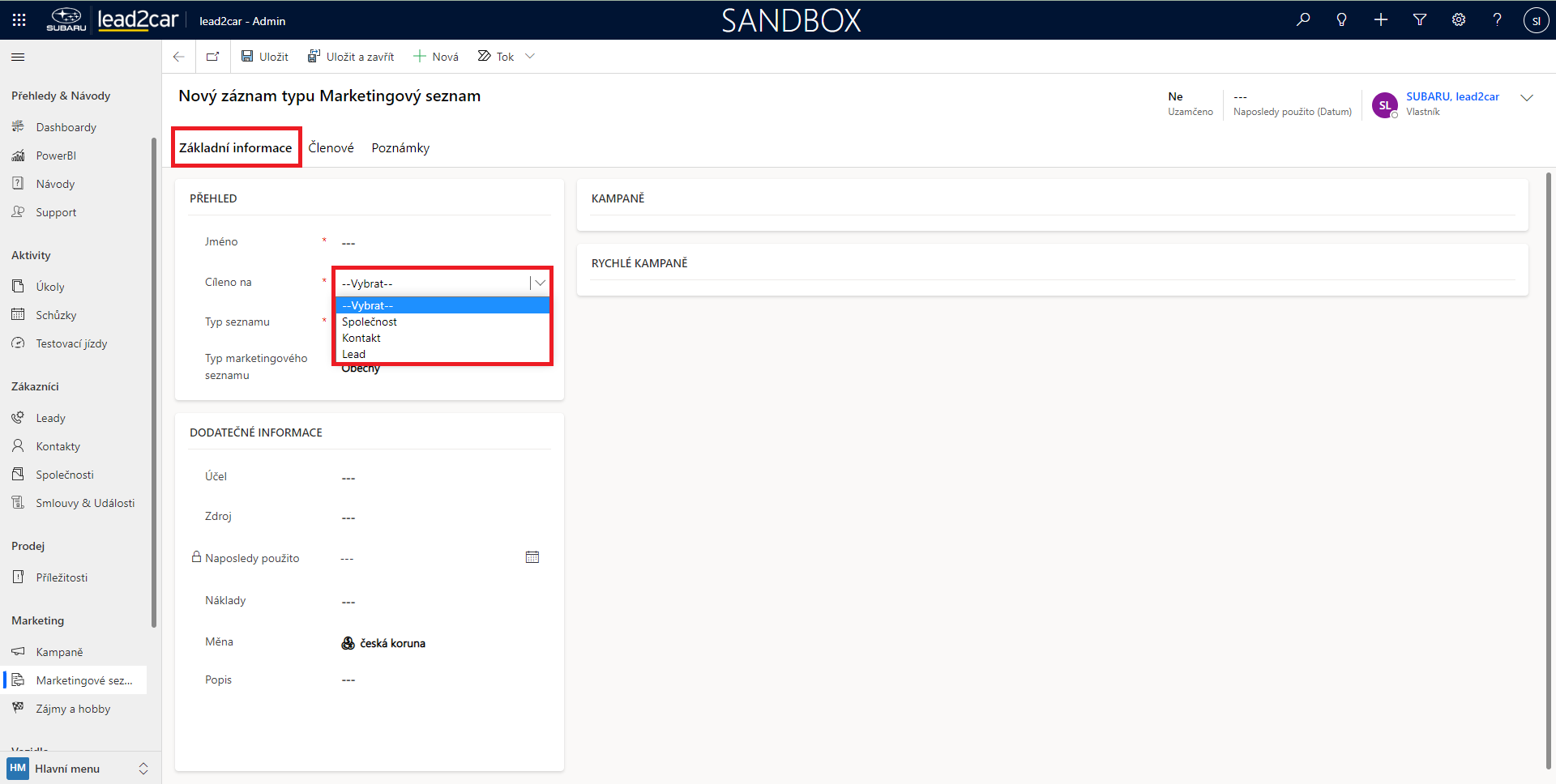Open calendar picker for Naposledy použito
Screen dimensions: 1556x784
click(532, 557)
